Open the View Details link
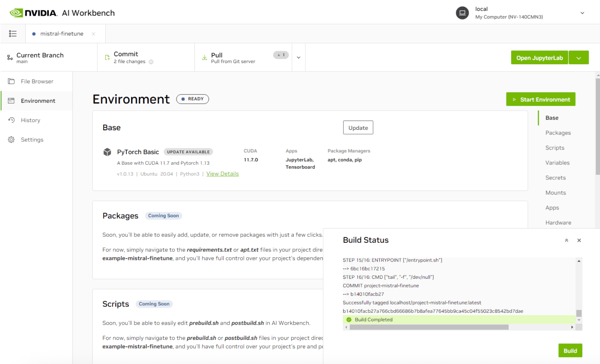The image size is (600, 364). click(222, 174)
